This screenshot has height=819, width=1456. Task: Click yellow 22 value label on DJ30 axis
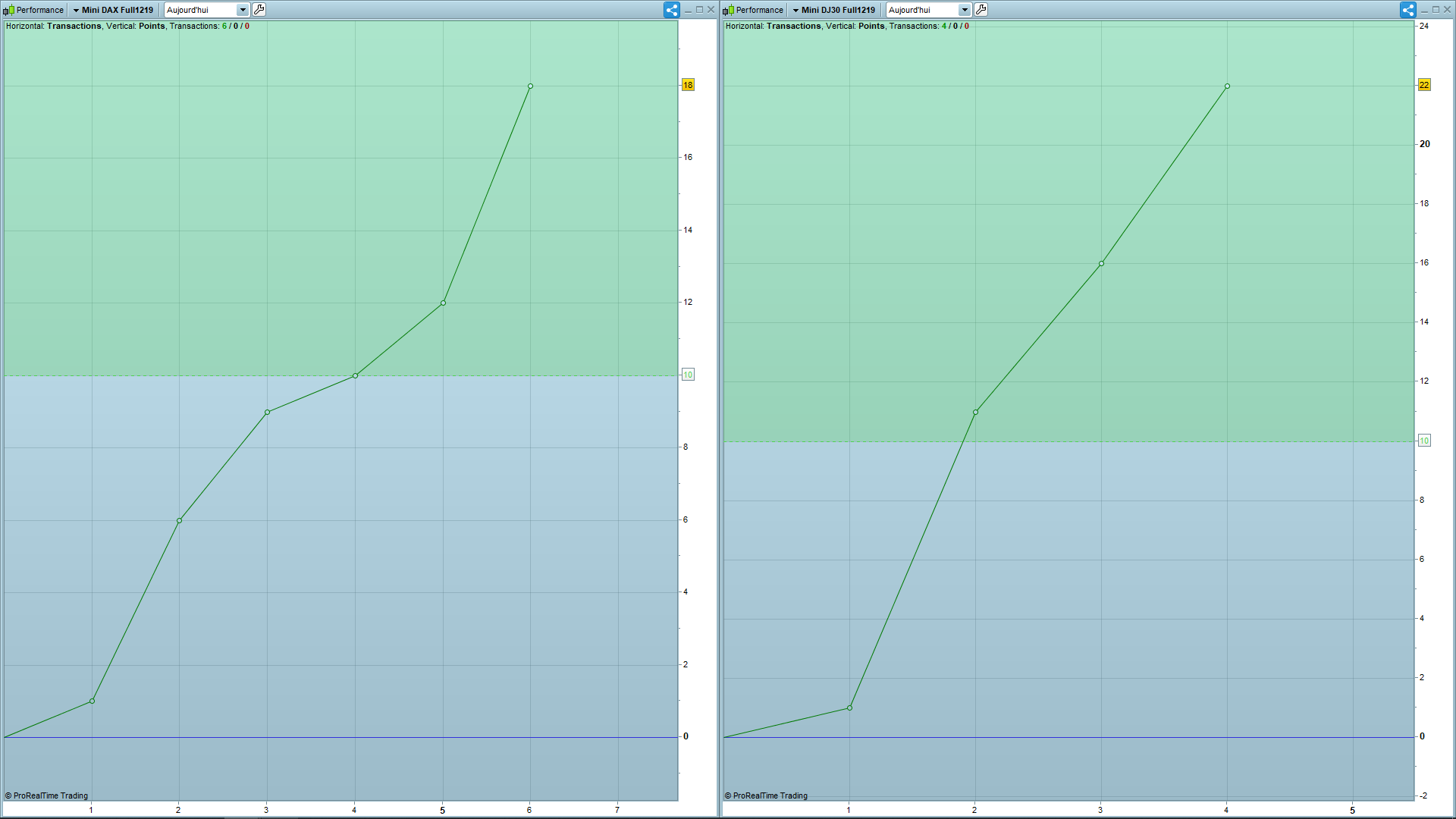pyautogui.click(x=1424, y=85)
